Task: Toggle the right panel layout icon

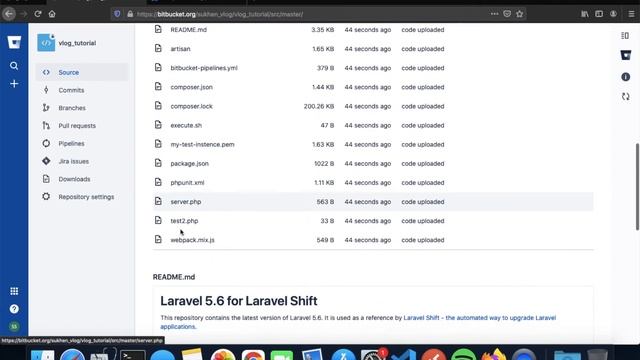Action: point(625,36)
